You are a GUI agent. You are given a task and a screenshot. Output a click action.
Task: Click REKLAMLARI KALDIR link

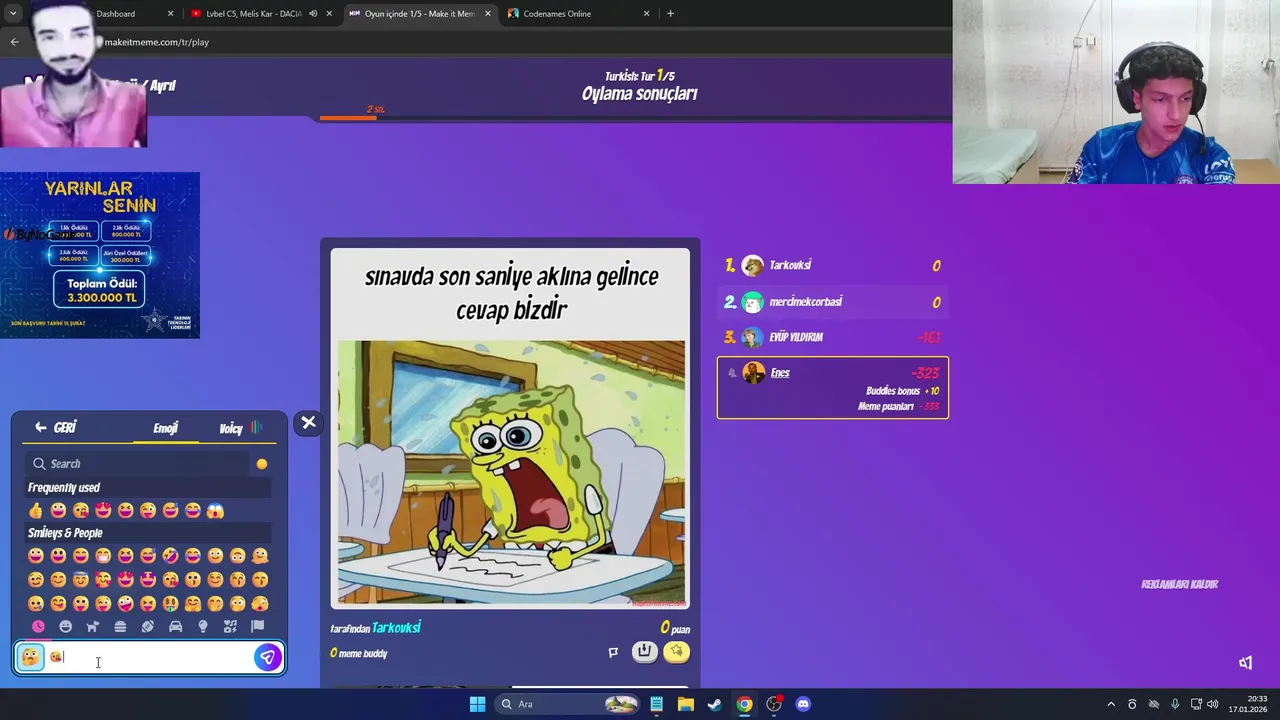click(x=1179, y=584)
